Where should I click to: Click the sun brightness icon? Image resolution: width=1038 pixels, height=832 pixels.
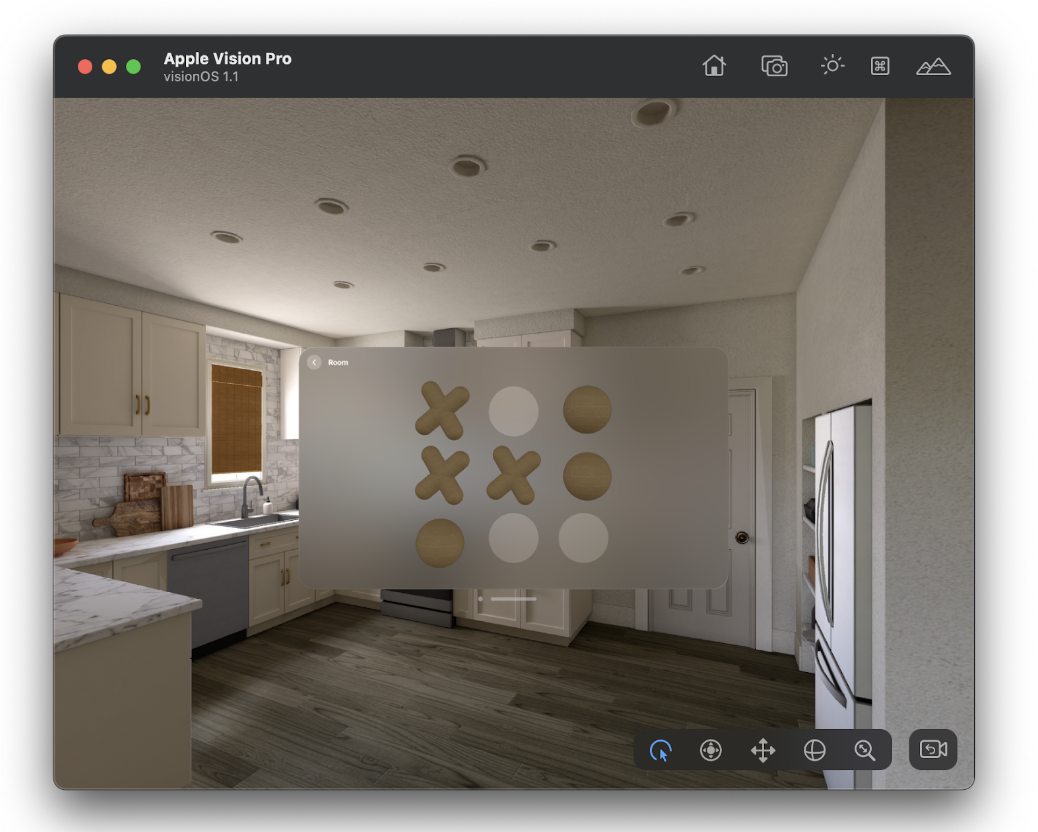pyautogui.click(x=832, y=66)
